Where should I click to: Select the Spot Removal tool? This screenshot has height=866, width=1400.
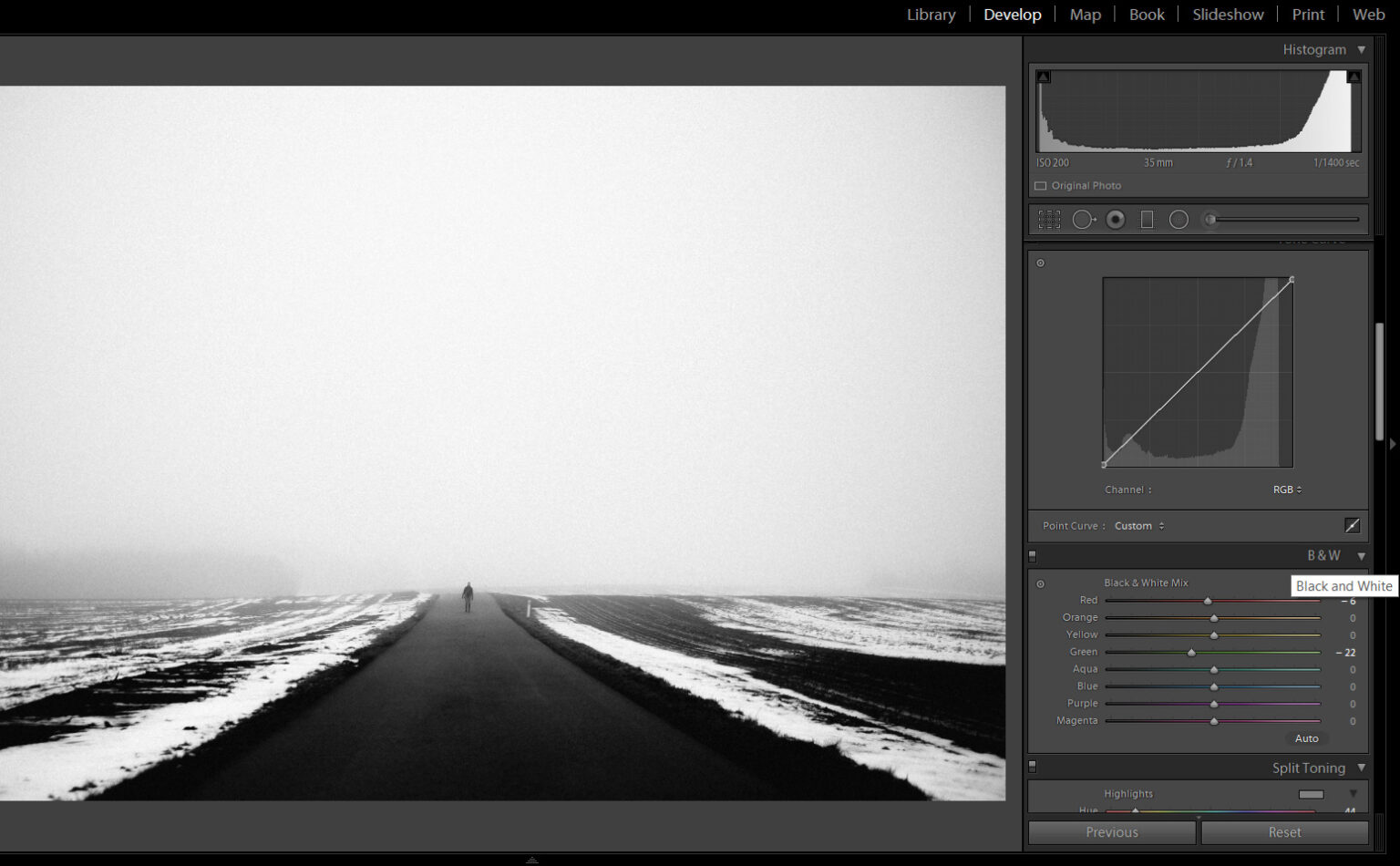tap(1085, 219)
